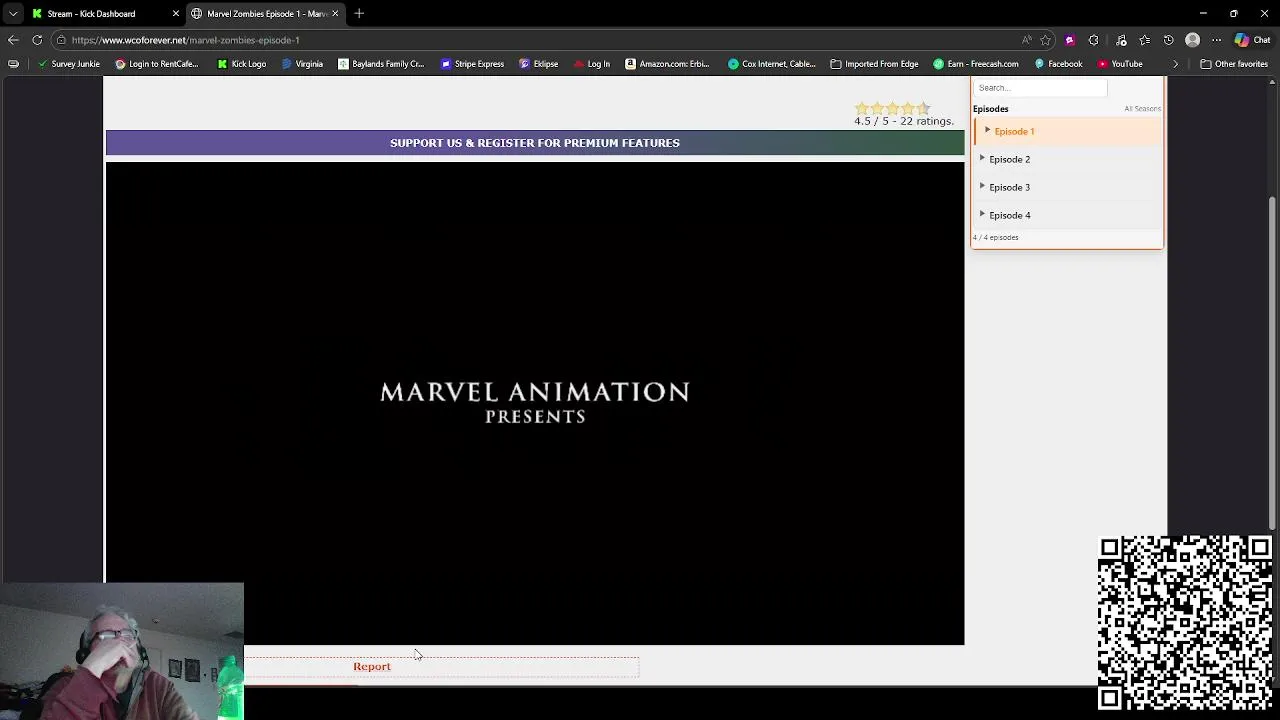Open the Baylands Family Cr... bookmark
This screenshot has height=720, width=1280.
pyautogui.click(x=381, y=64)
